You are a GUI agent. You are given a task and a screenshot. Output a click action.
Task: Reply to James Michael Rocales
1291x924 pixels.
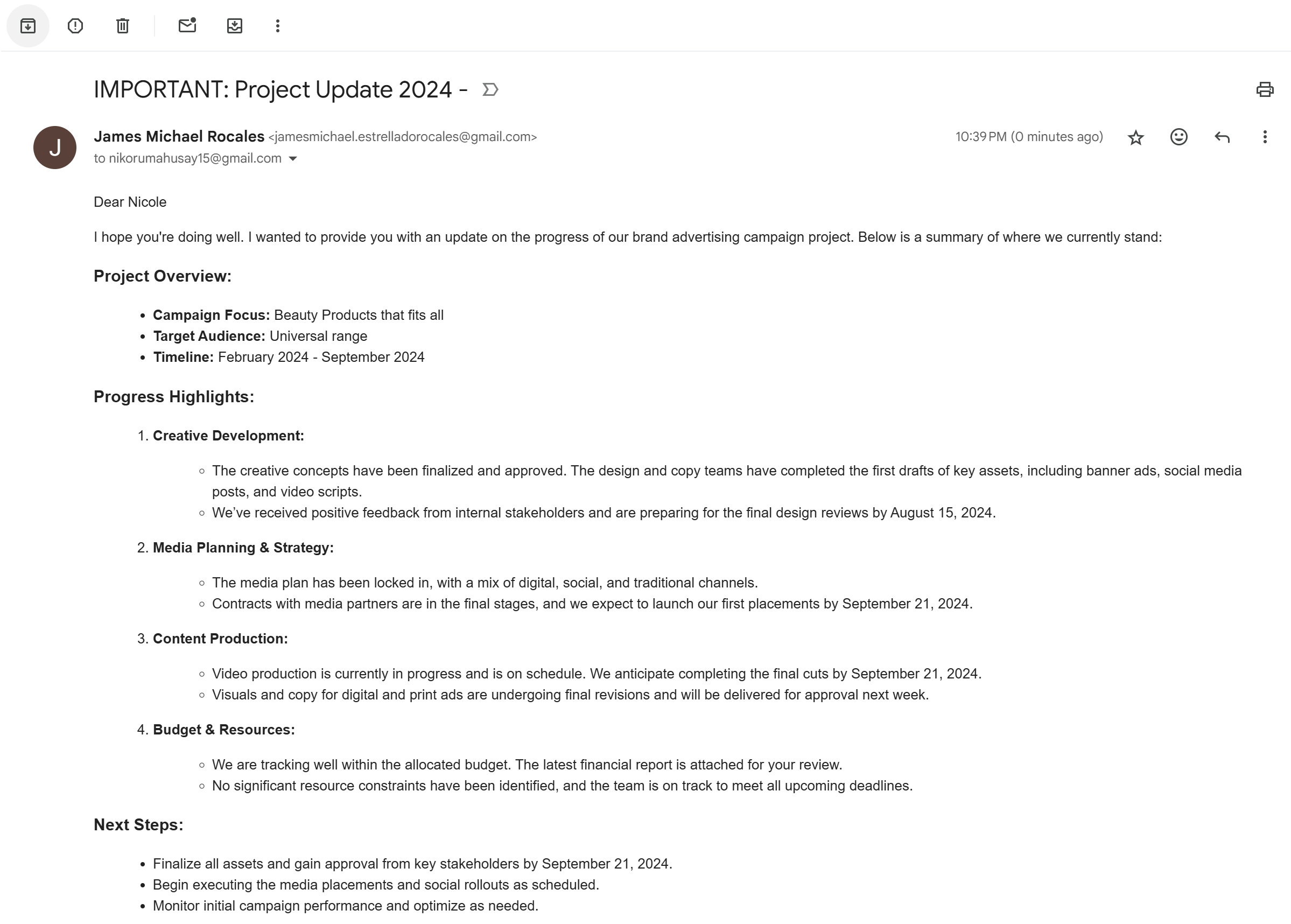click(x=1222, y=137)
